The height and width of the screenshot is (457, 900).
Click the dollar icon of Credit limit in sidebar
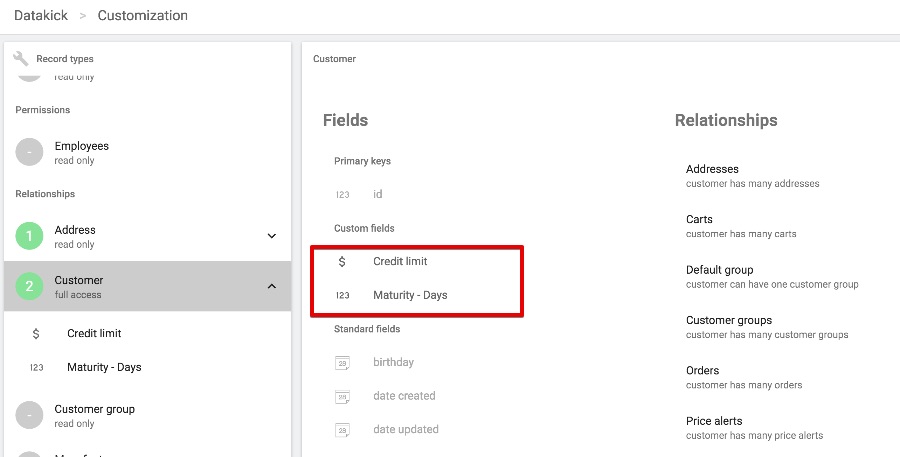point(36,334)
